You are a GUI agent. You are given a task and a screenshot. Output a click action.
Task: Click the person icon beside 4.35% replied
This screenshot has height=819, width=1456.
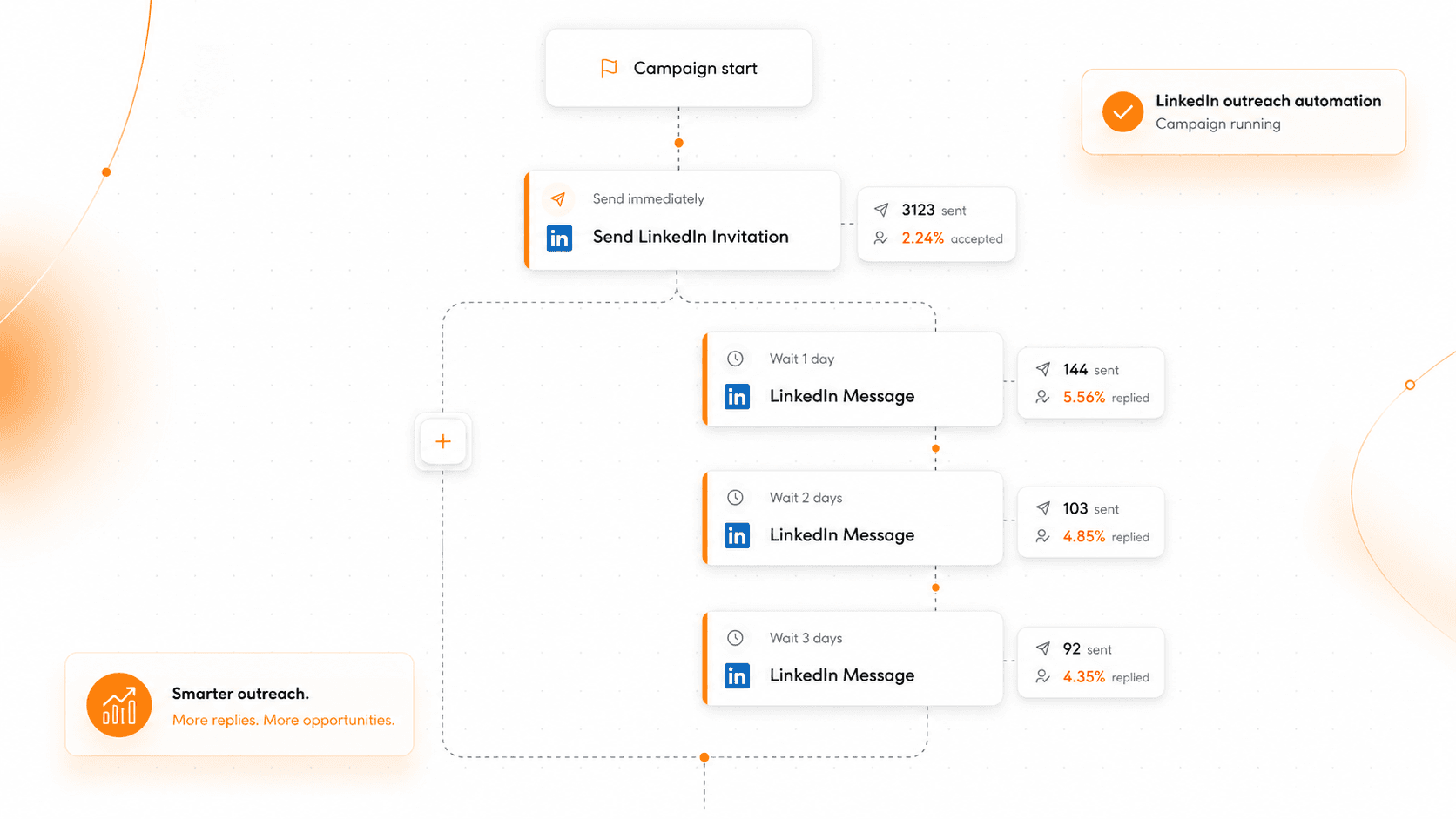(x=1042, y=676)
